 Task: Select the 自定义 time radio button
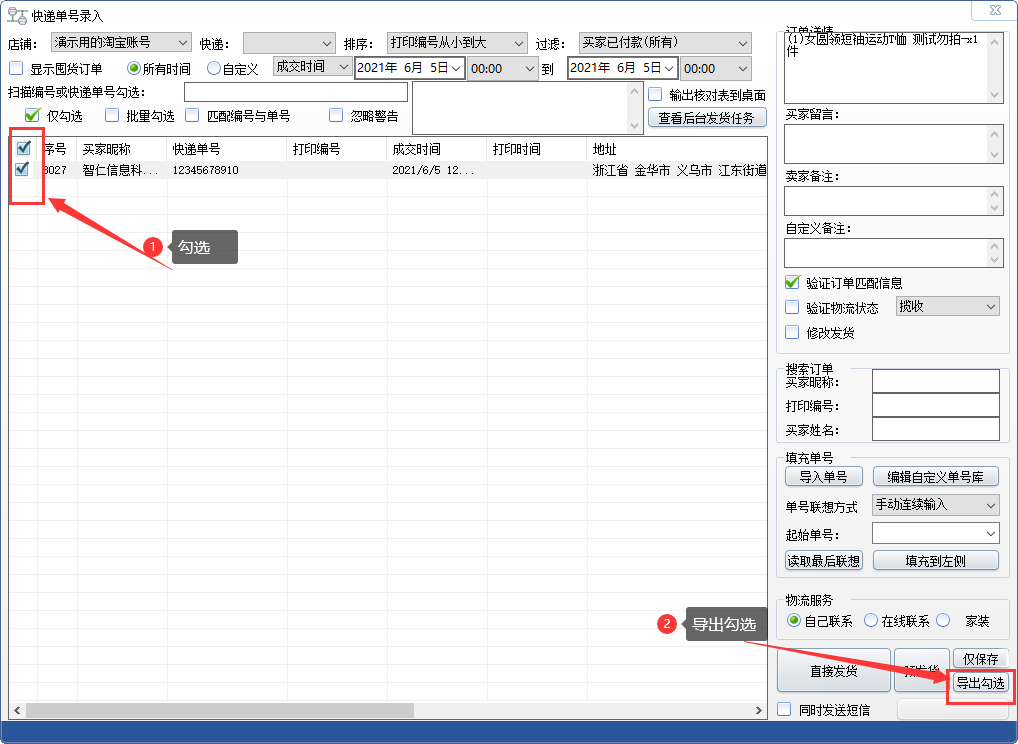click(214, 68)
